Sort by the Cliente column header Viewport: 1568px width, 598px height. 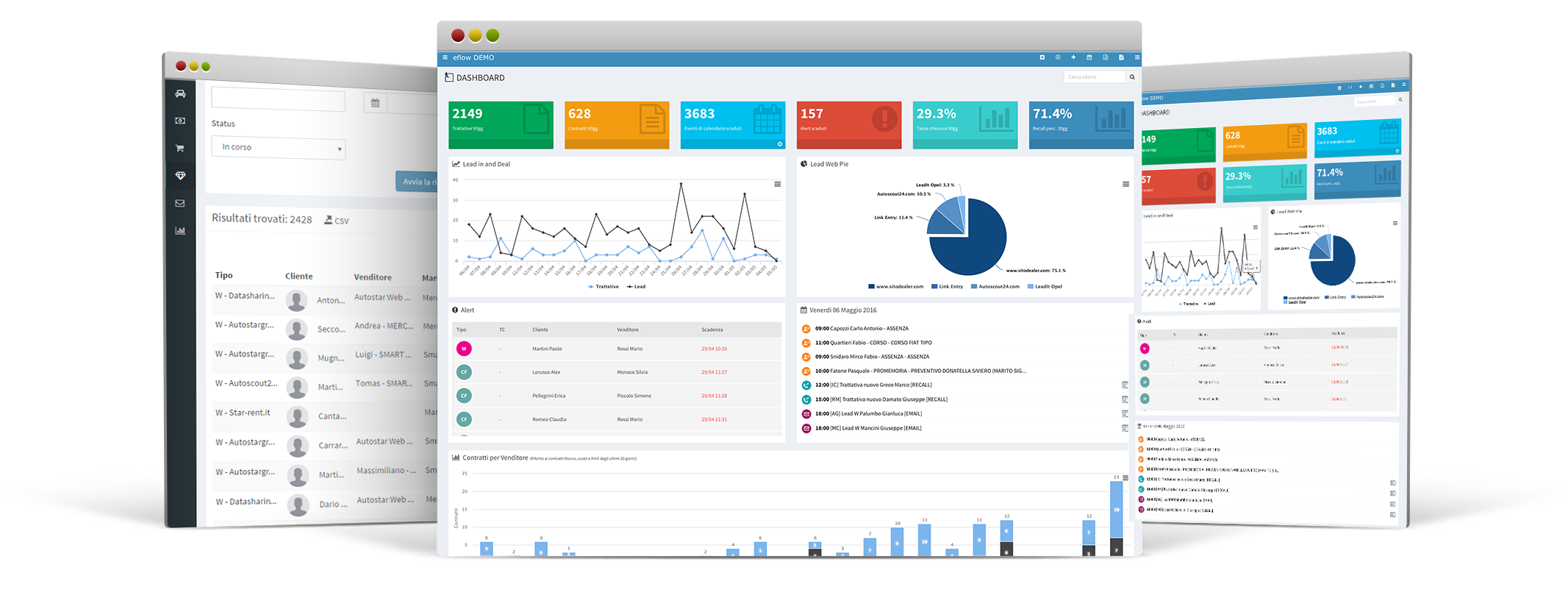(298, 276)
